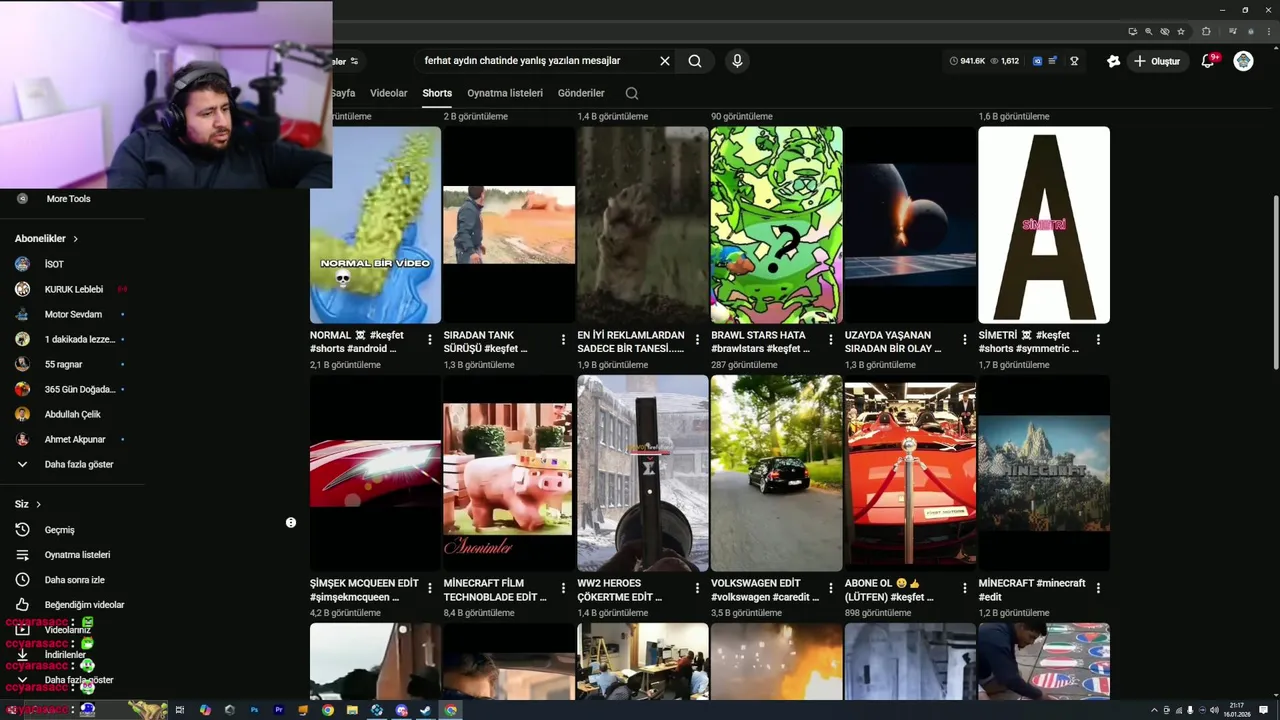This screenshot has height=720, width=1280.
Task: Open options menu for VOLKSWAGEN EDİT short
Action: [831, 588]
